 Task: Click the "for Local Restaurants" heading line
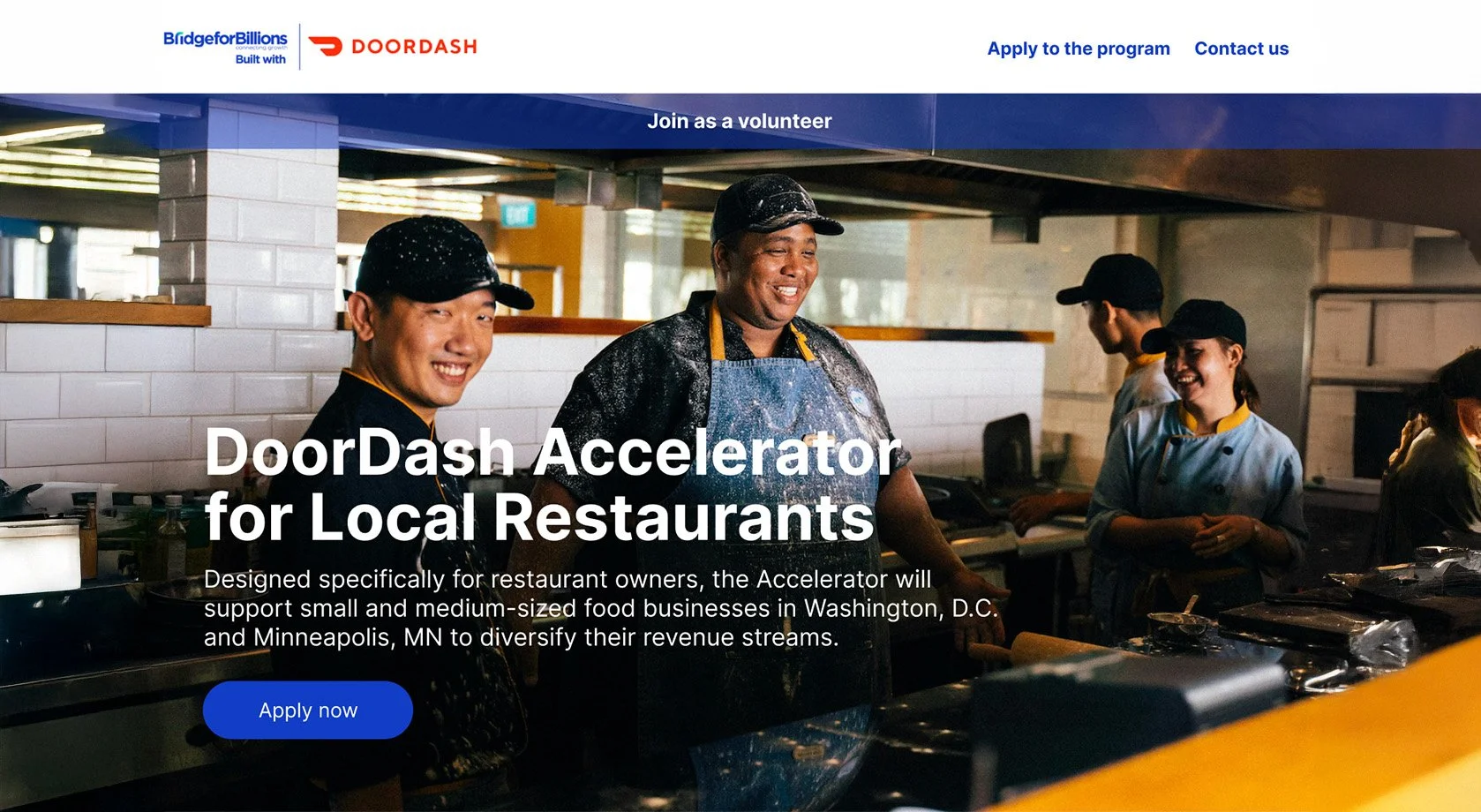point(539,517)
